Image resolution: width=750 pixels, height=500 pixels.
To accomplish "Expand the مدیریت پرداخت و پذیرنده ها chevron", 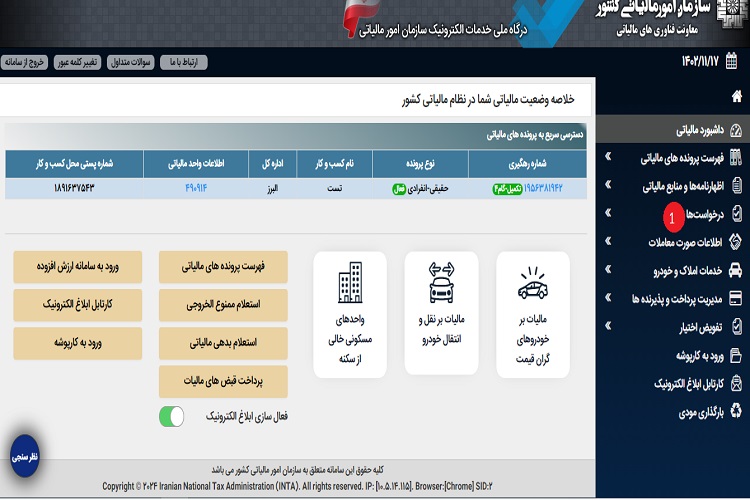I will click(x=608, y=298).
